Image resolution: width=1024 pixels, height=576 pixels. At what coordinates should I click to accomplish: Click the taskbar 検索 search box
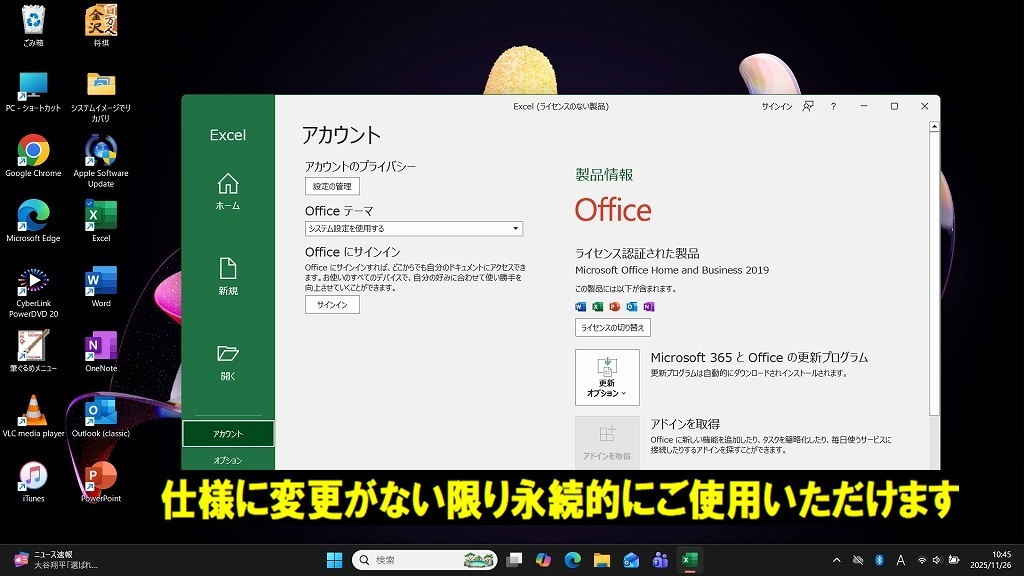[424, 560]
